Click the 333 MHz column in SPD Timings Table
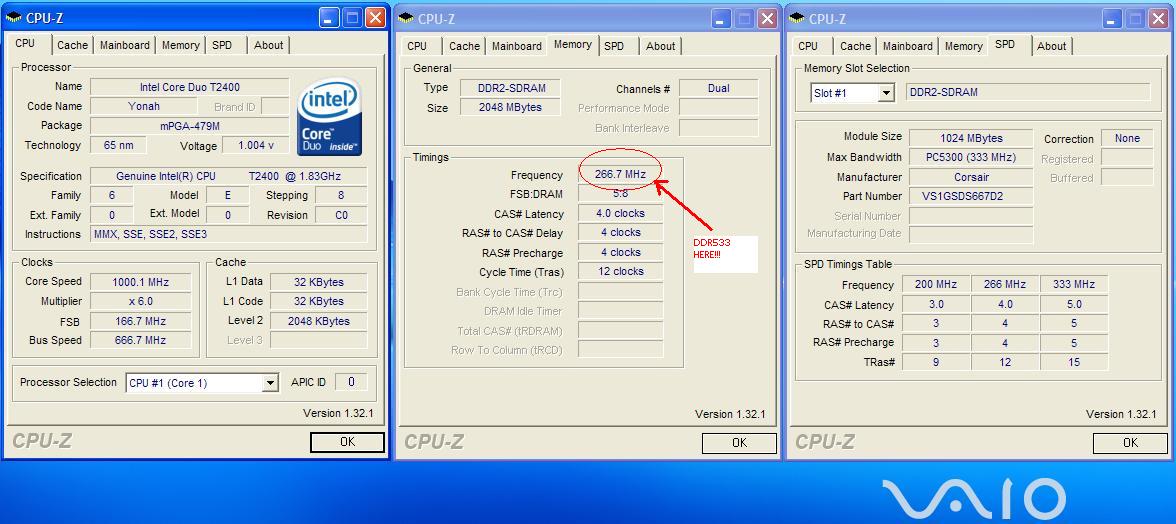The image size is (1176, 524). coord(1074,285)
